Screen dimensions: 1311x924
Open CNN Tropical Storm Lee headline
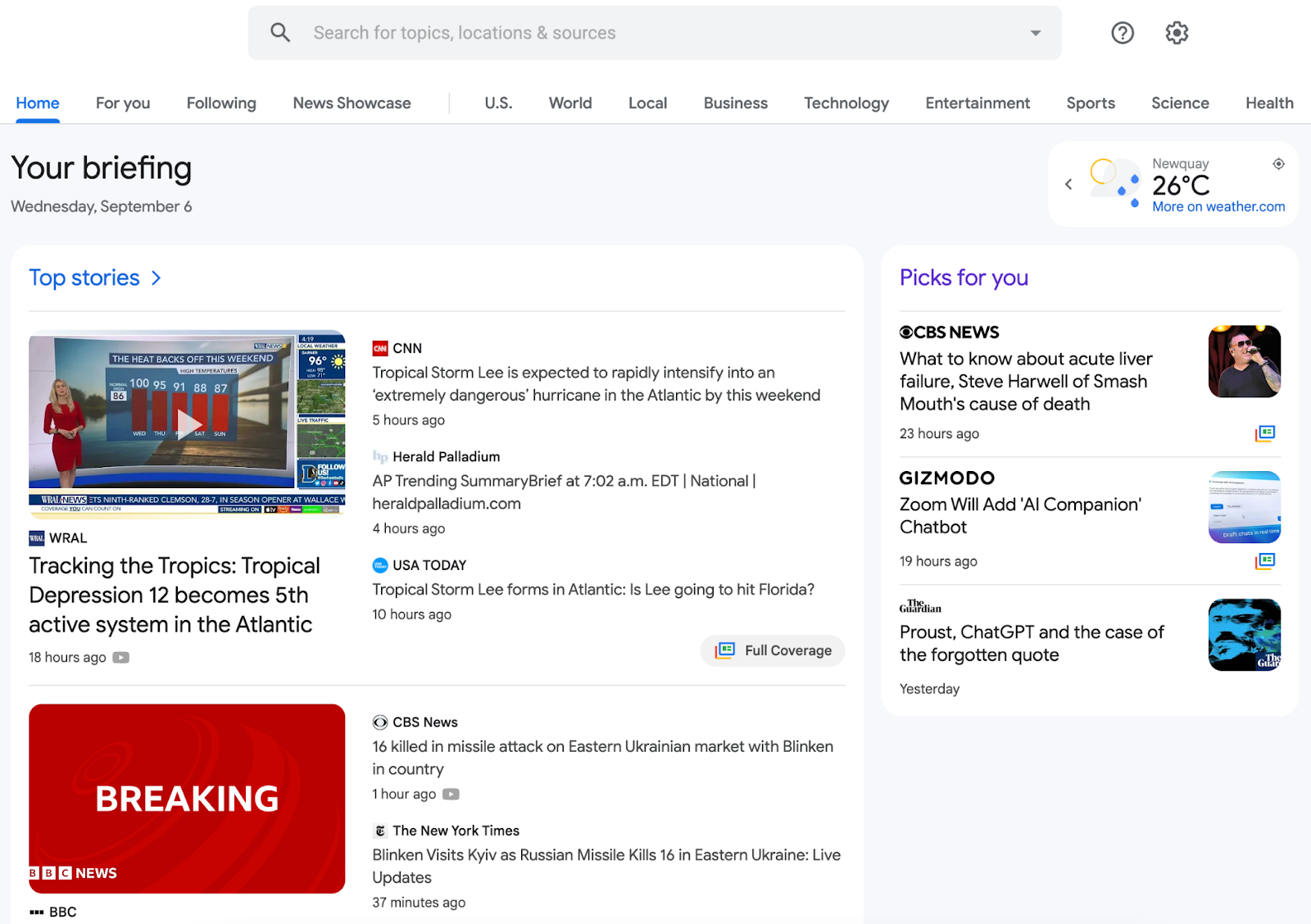(597, 384)
